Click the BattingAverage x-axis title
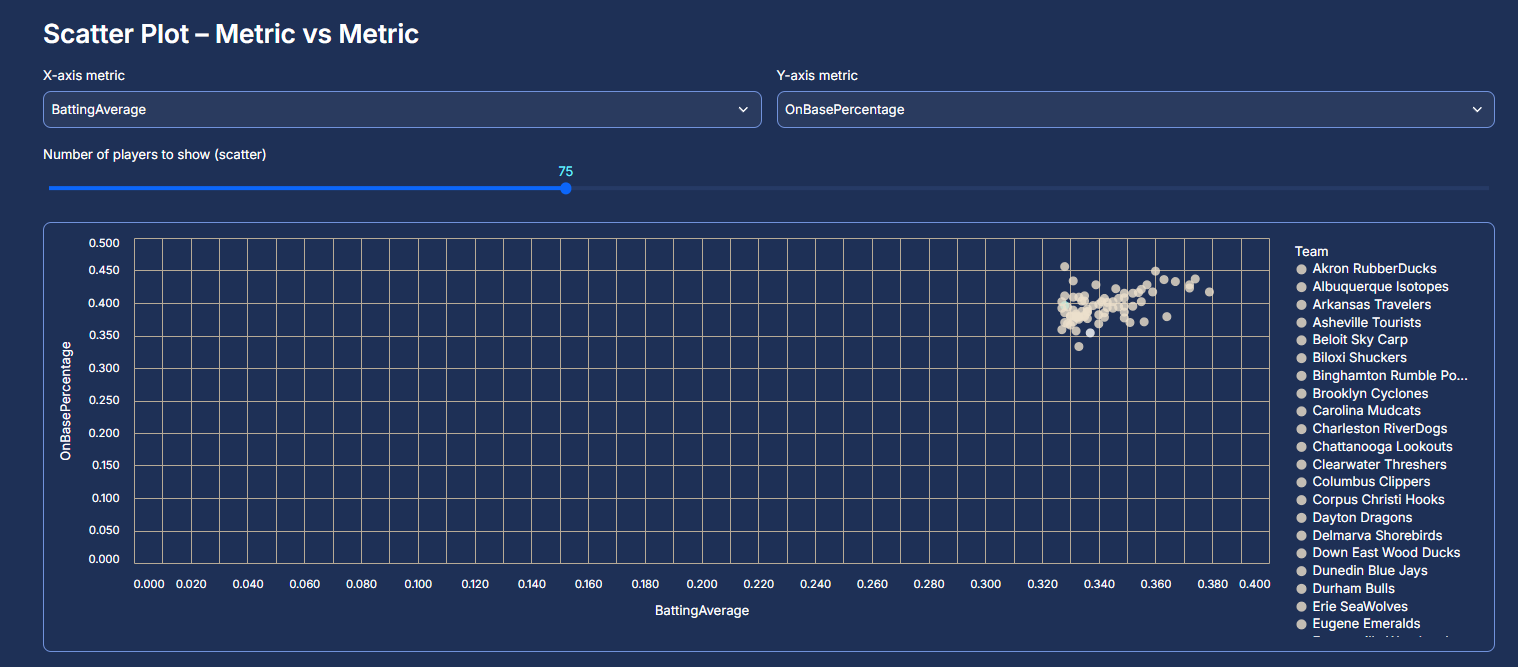This screenshot has height=667, width=1518. (x=702, y=610)
